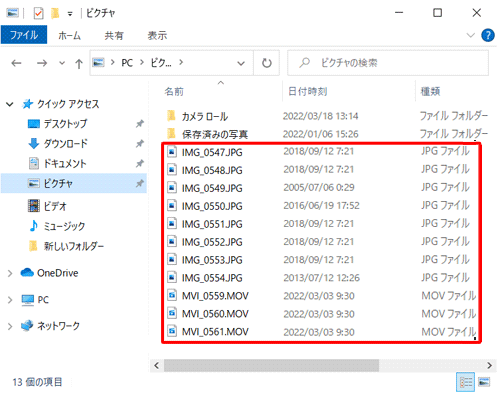This screenshot has width=500, height=399.
Task: Open the address bar history dropdown
Action: tap(241, 63)
